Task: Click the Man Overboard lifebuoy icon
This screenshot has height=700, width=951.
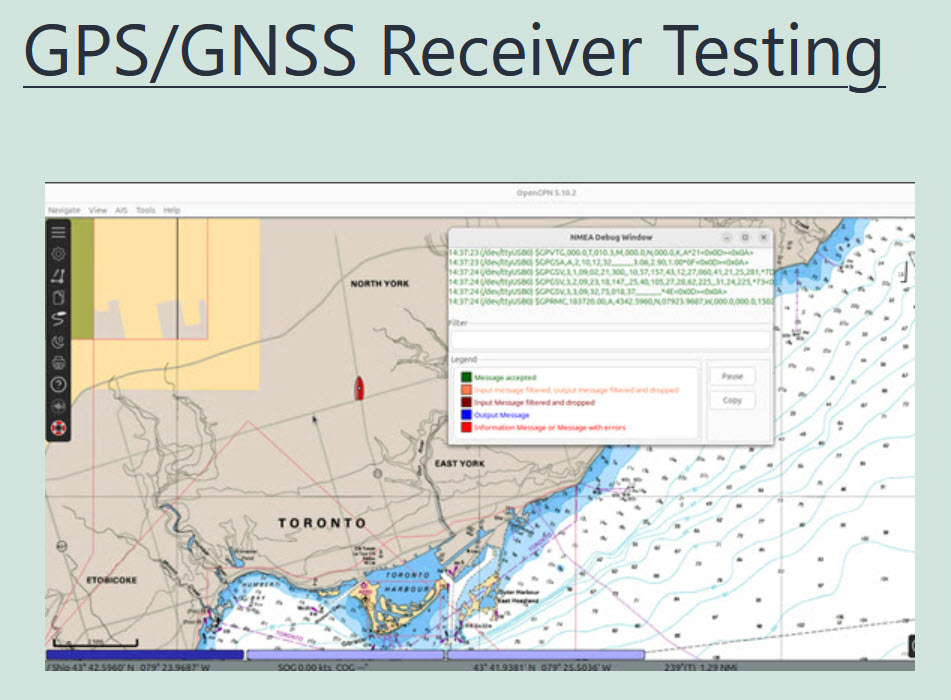Action: 58,428
